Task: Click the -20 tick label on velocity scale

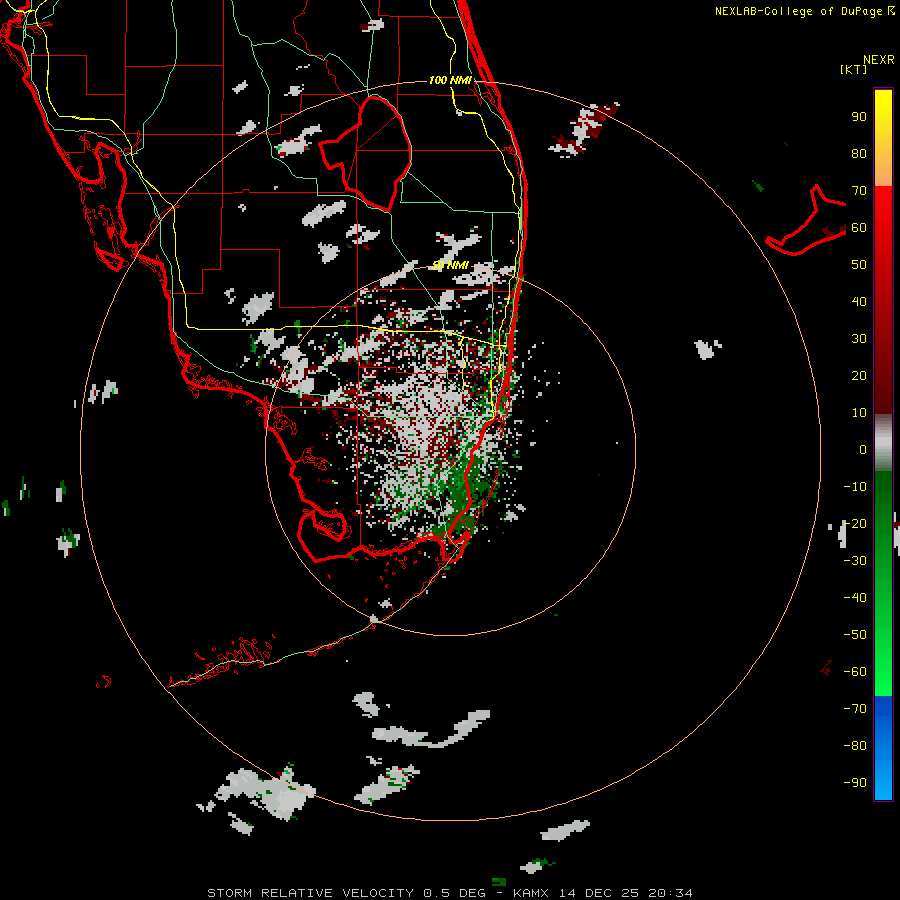Action: [x=855, y=524]
